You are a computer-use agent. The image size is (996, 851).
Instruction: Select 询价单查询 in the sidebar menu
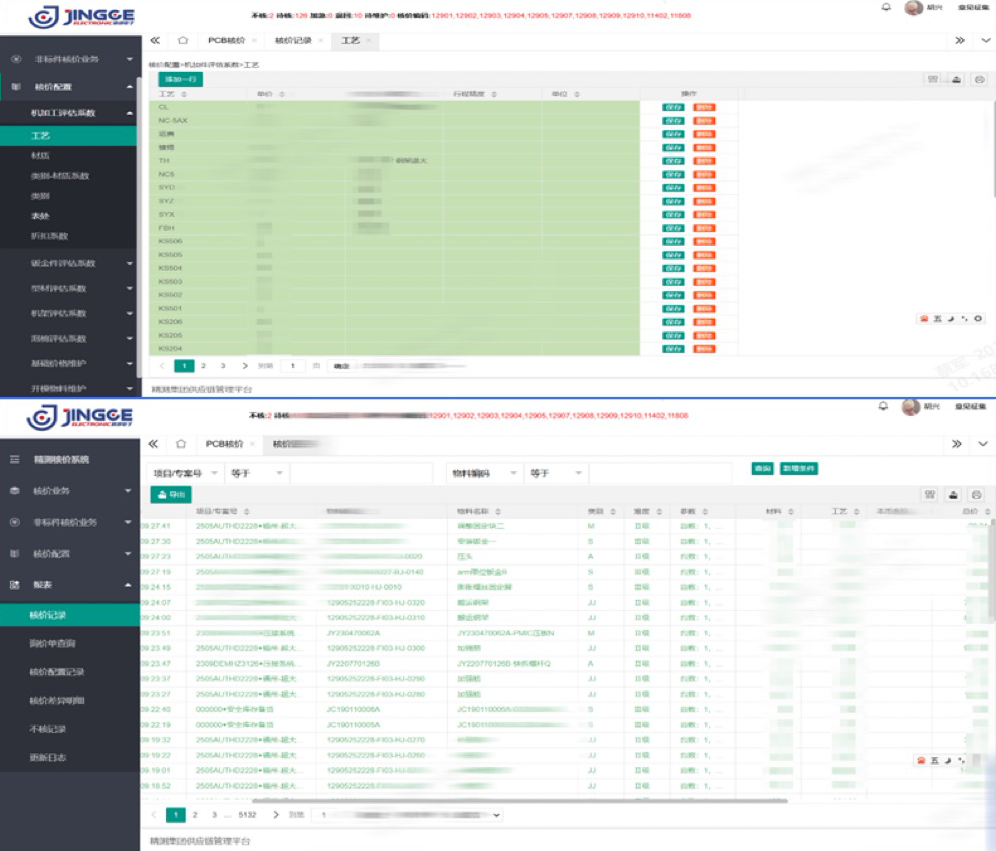[53, 643]
